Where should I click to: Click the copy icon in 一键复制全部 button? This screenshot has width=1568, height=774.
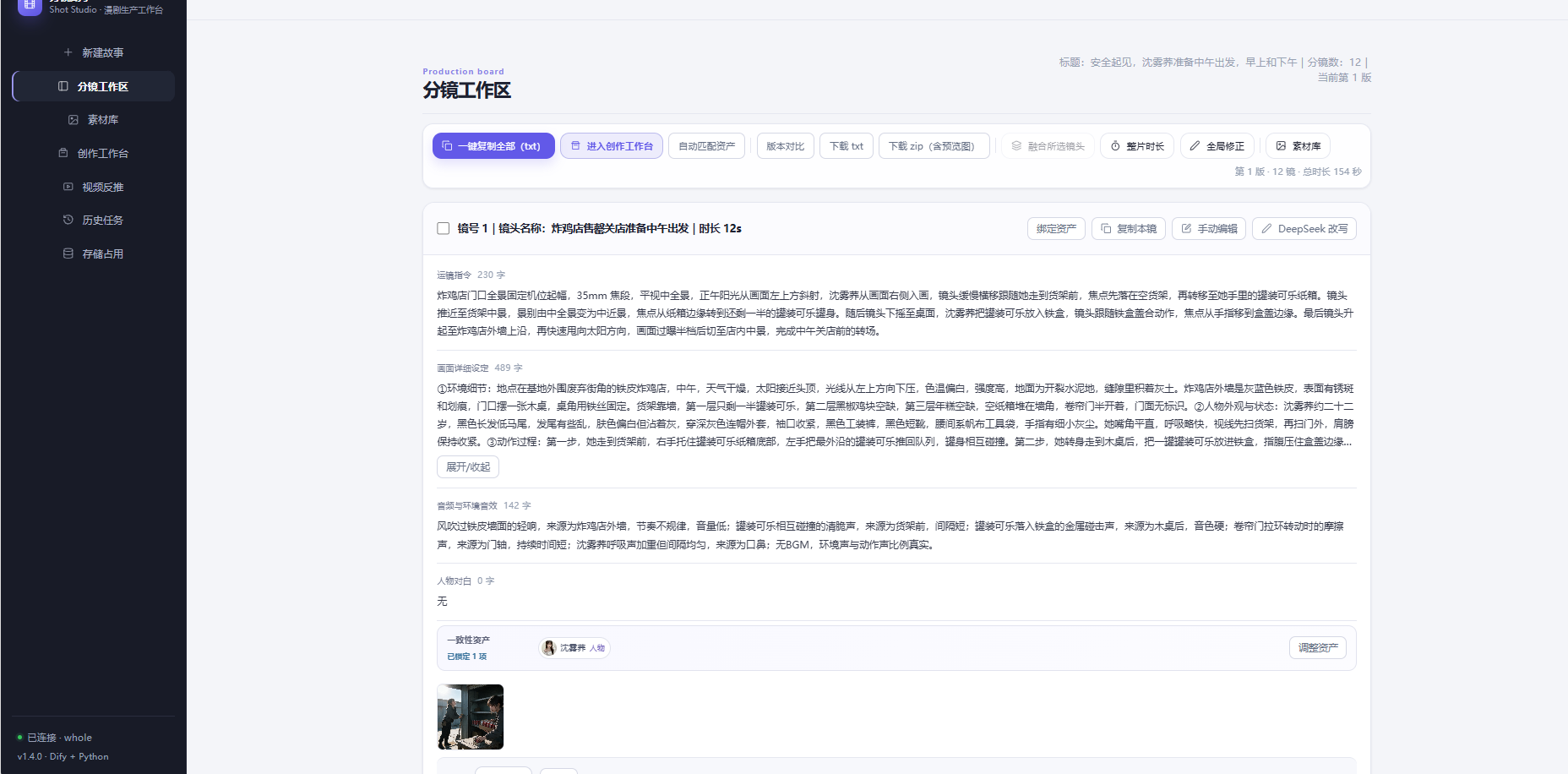pyautogui.click(x=448, y=146)
